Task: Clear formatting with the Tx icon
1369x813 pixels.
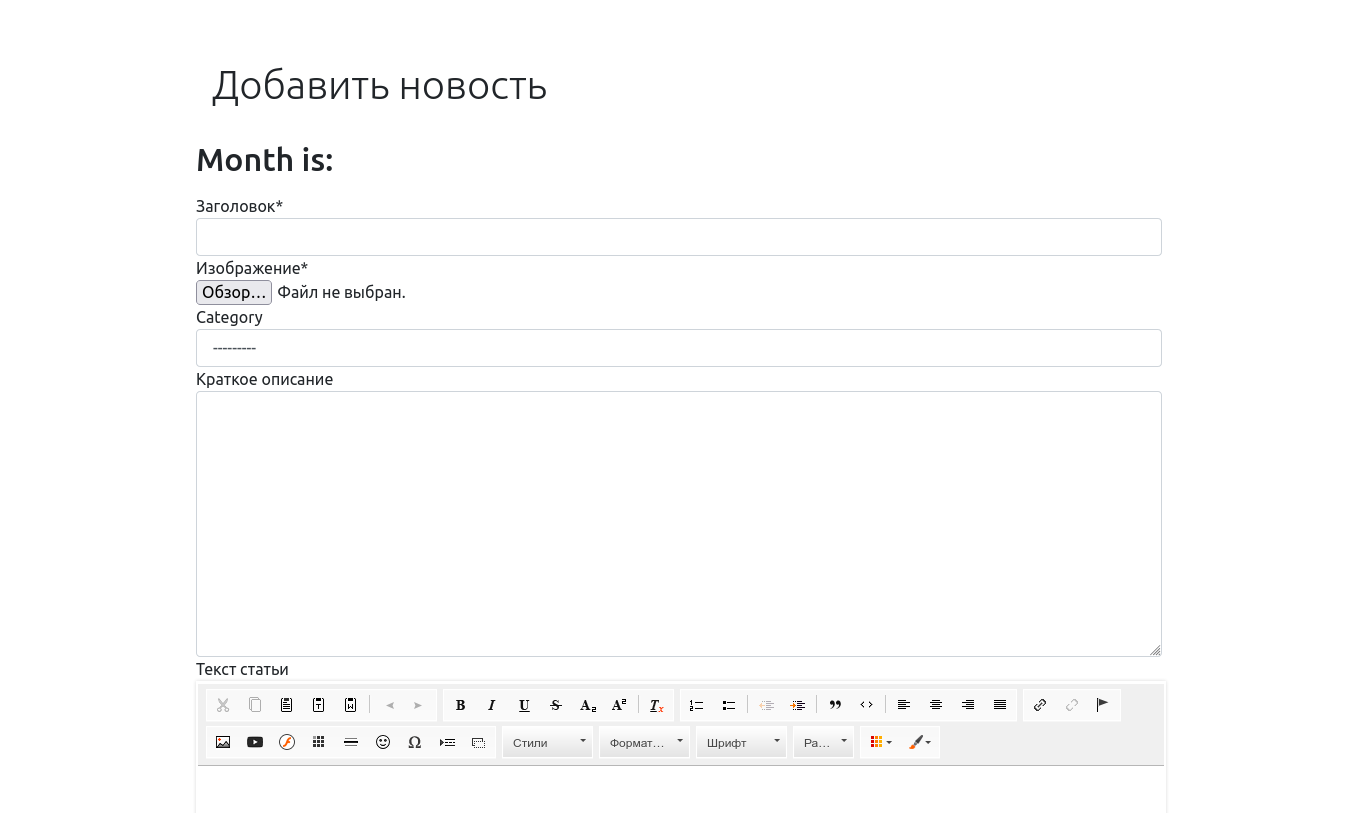Action: 656,705
